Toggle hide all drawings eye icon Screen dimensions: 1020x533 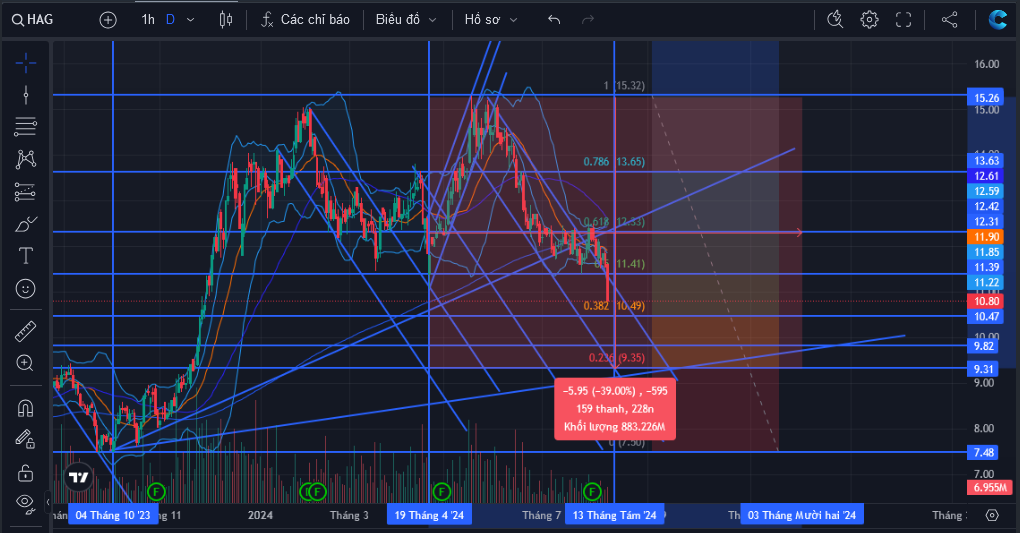click(25, 502)
